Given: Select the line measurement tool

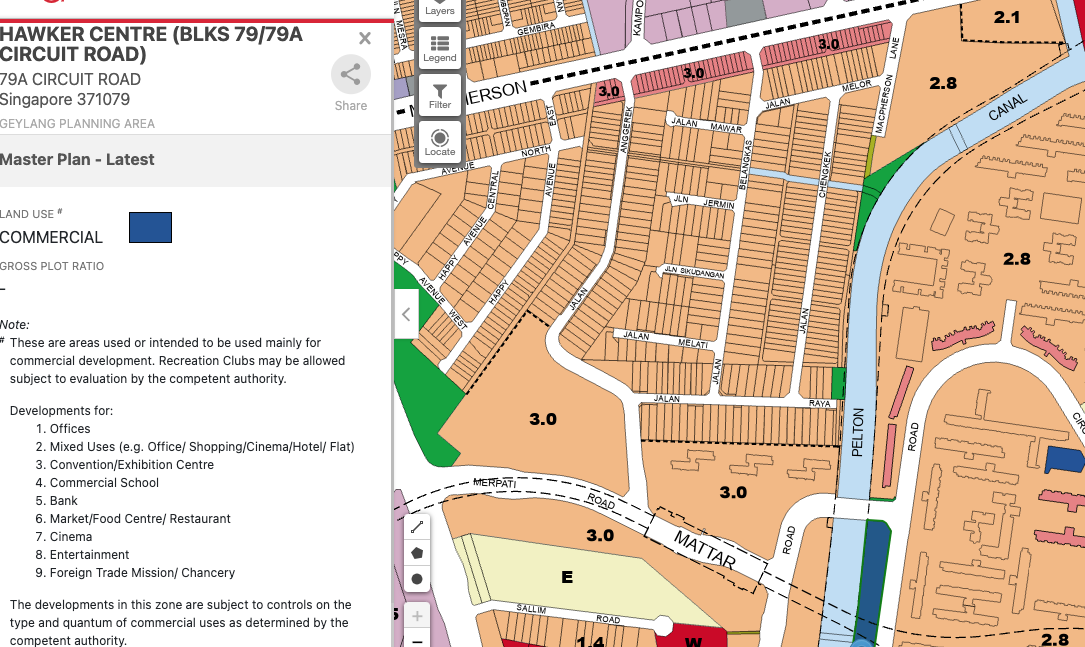Looking at the screenshot, I should 417,526.
